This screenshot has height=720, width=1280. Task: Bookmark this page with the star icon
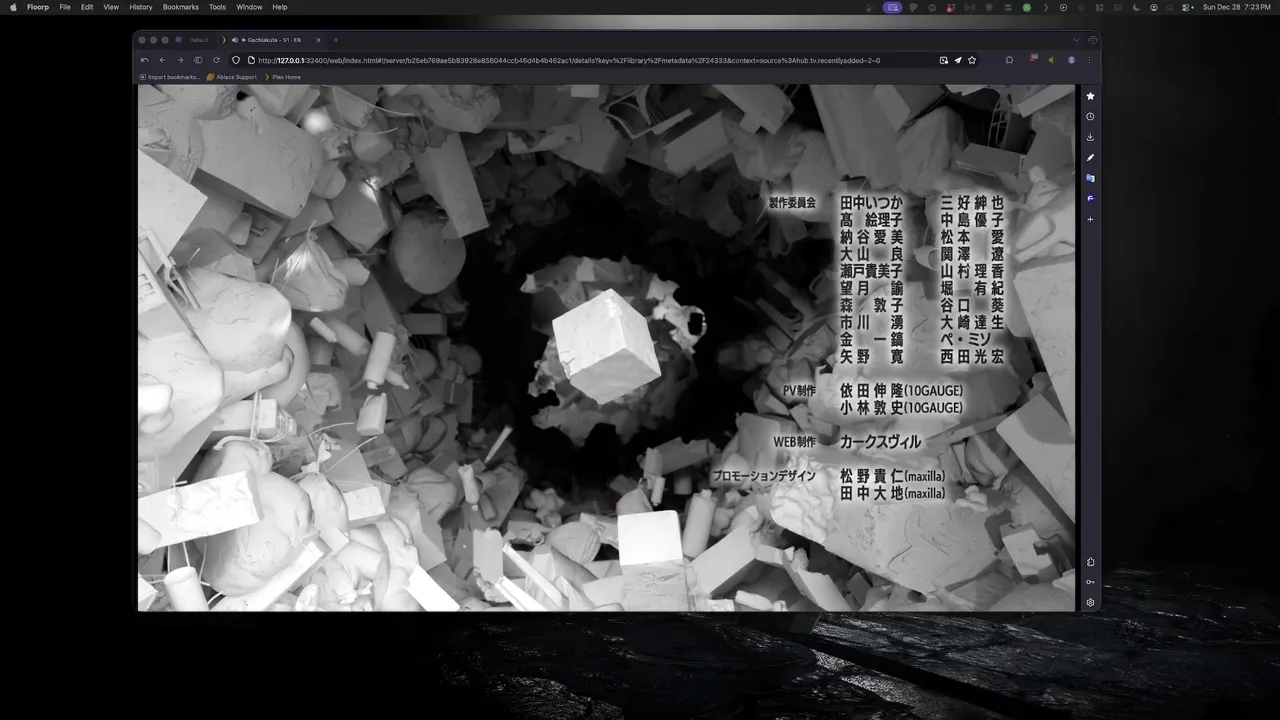pyautogui.click(x=972, y=60)
